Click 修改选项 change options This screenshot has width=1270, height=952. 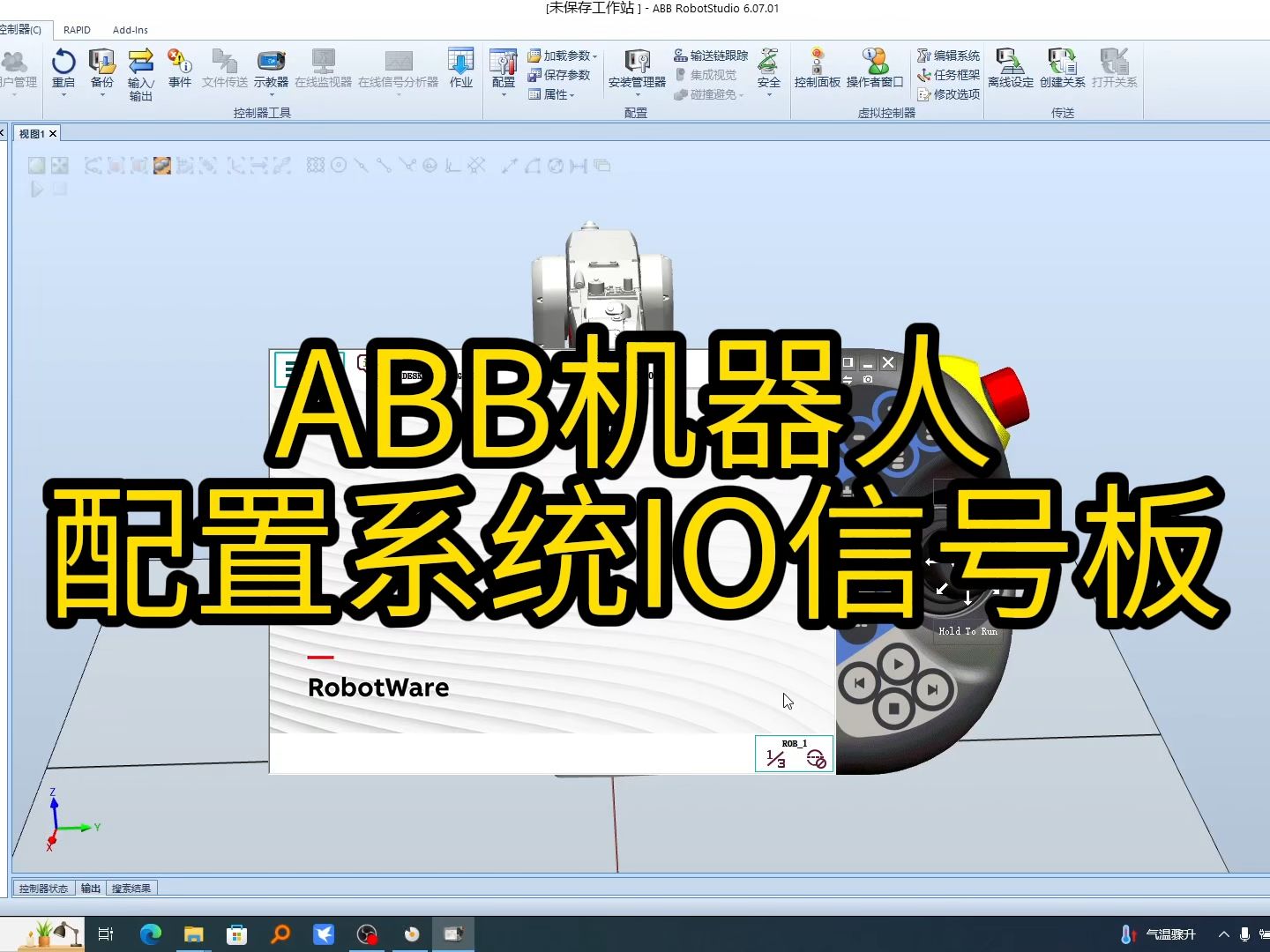coord(949,94)
